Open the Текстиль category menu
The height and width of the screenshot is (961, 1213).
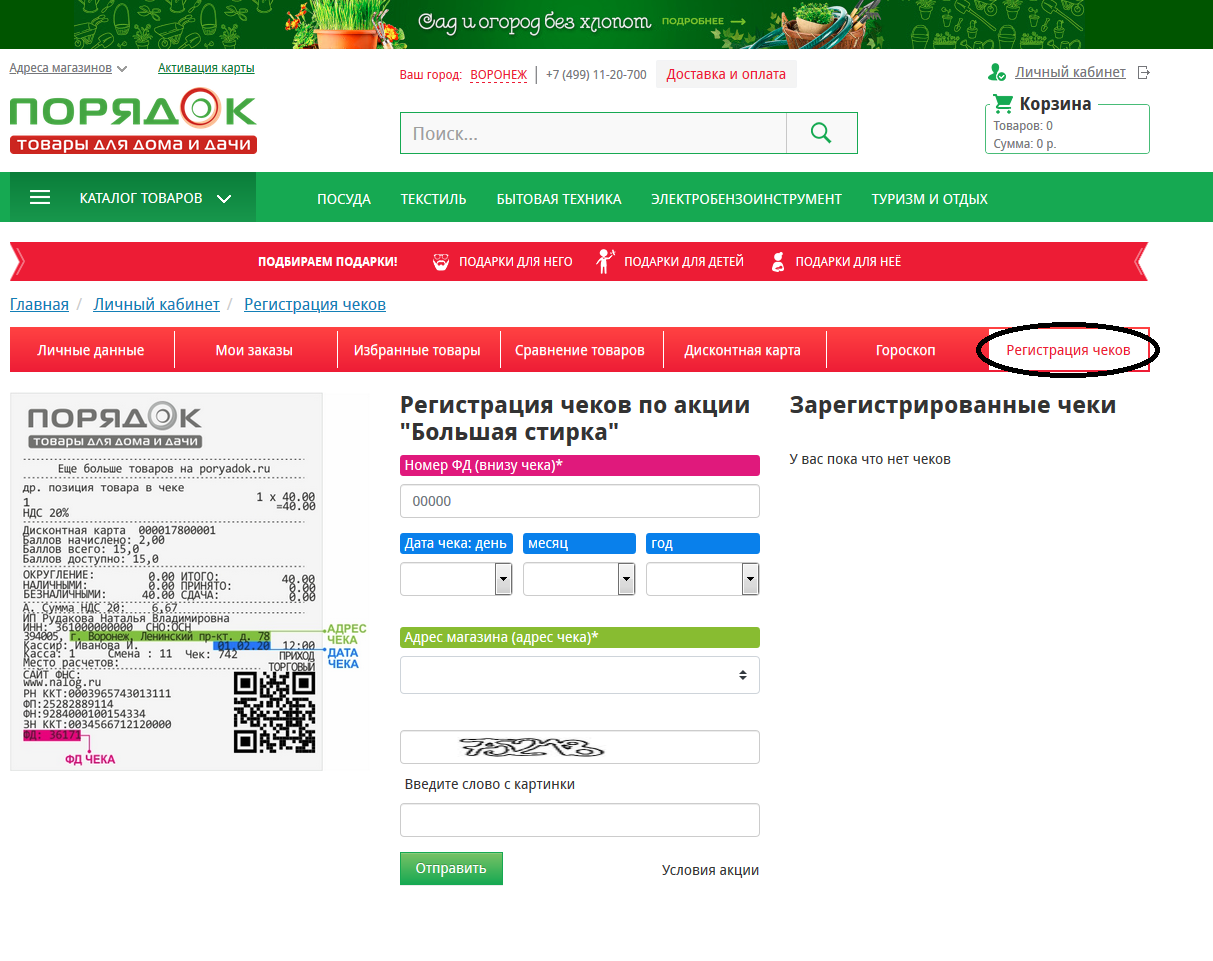coord(434,199)
